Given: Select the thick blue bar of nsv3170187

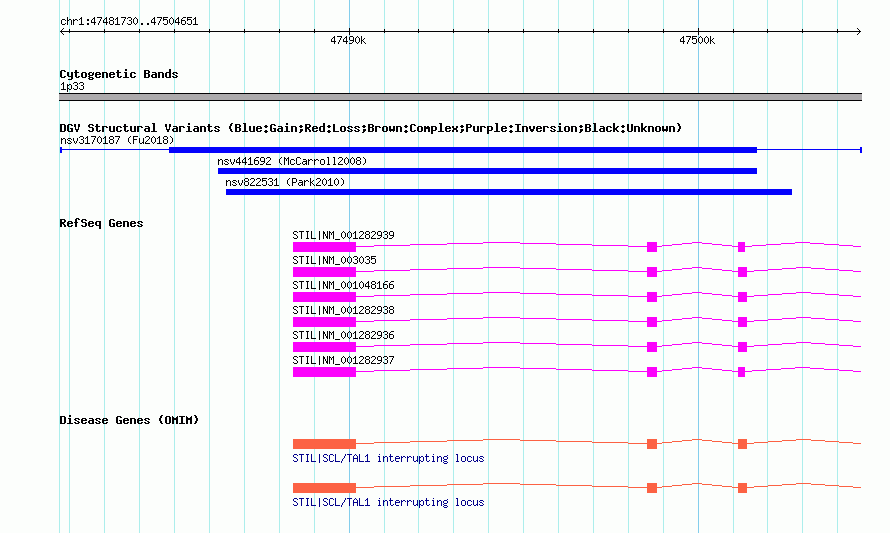Looking at the screenshot, I should coord(463,150).
